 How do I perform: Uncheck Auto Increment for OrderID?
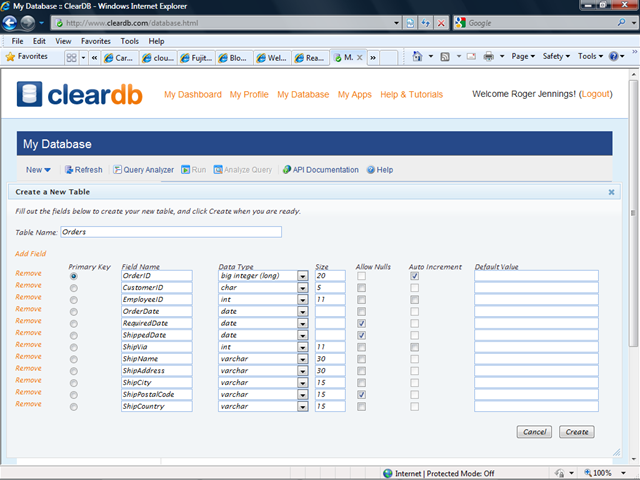[x=414, y=276]
